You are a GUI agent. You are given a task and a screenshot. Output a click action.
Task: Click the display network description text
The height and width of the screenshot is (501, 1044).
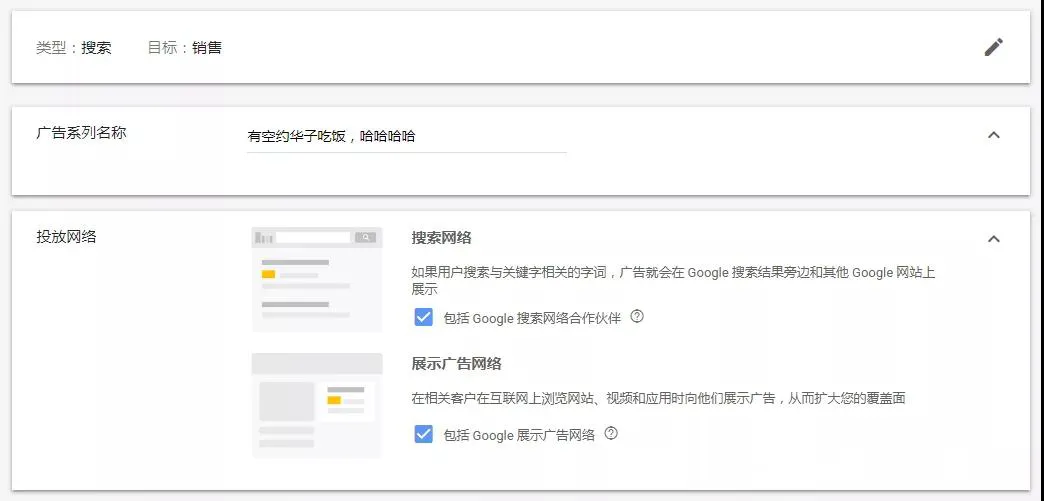(x=658, y=398)
